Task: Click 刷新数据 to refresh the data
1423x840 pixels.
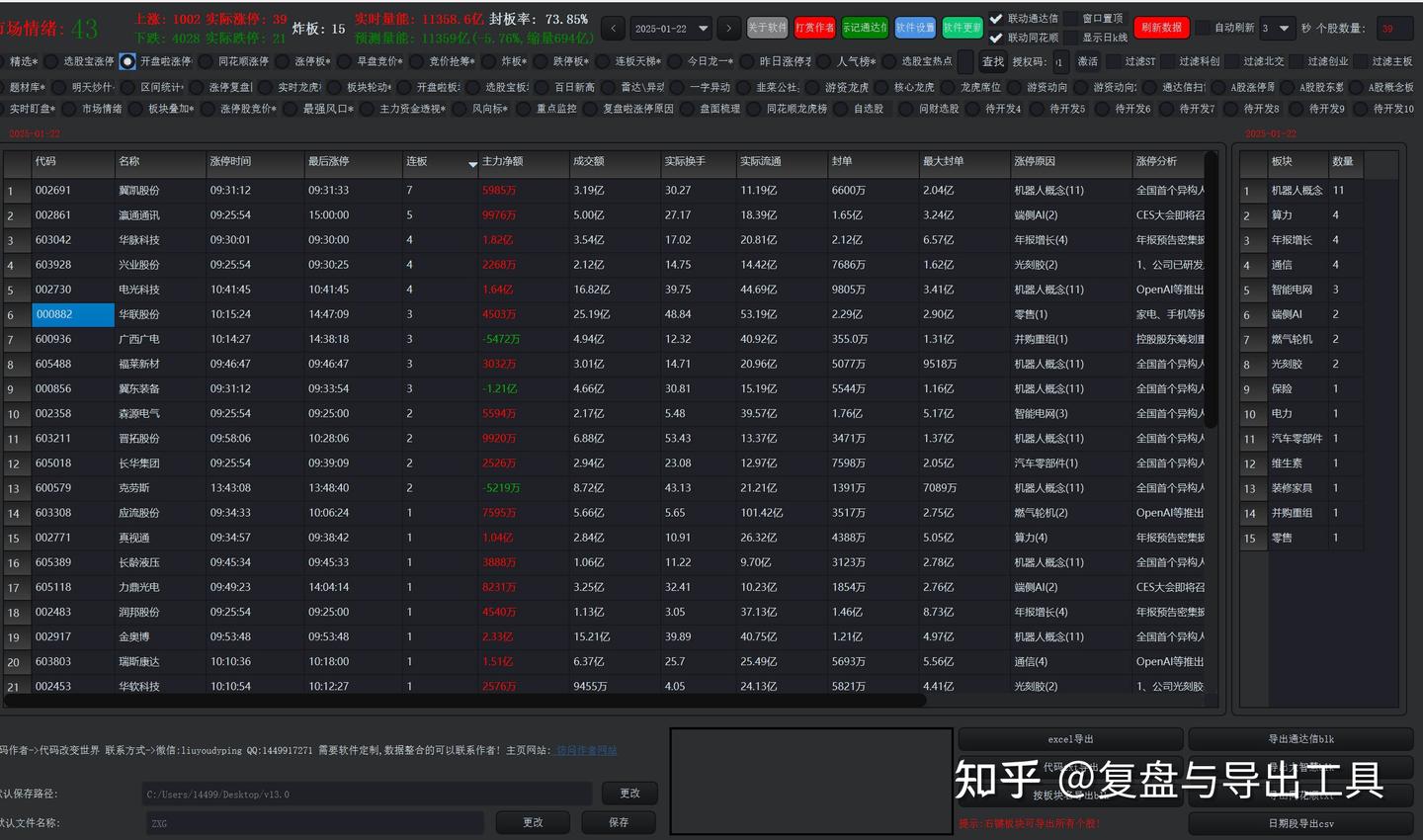Action: (x=1161, y=28)
